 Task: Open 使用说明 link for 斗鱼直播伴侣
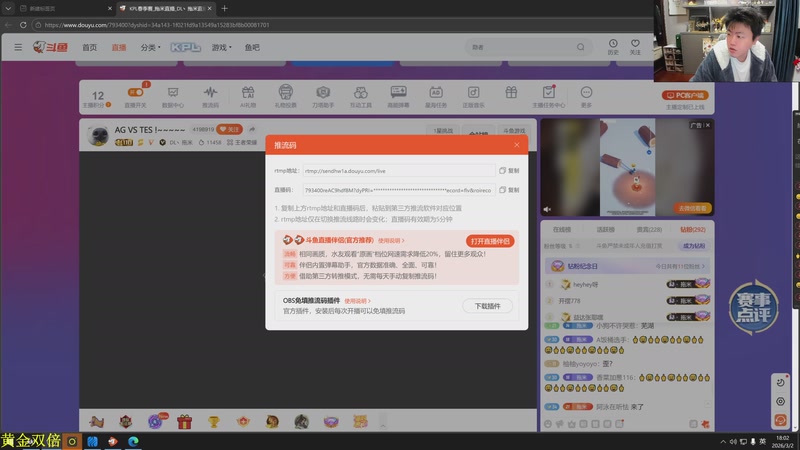(x=391, y=240)
